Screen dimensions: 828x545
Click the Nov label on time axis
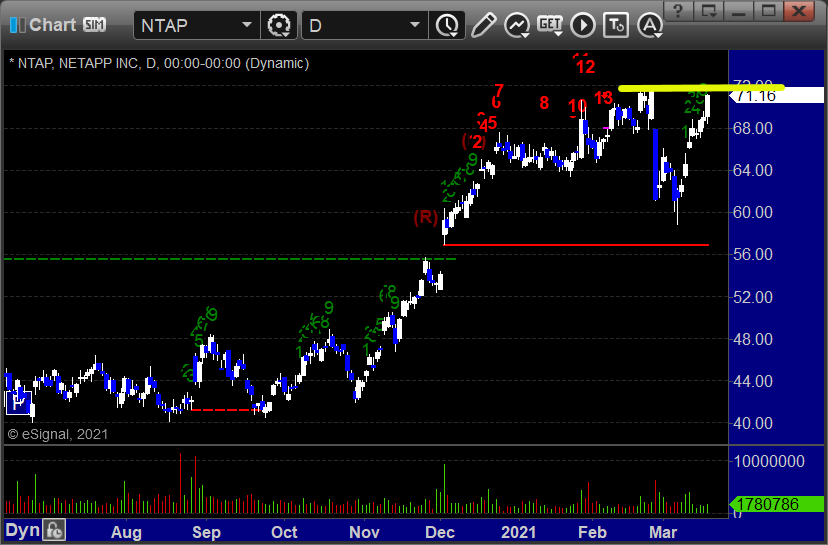click(x=364, y=532)
